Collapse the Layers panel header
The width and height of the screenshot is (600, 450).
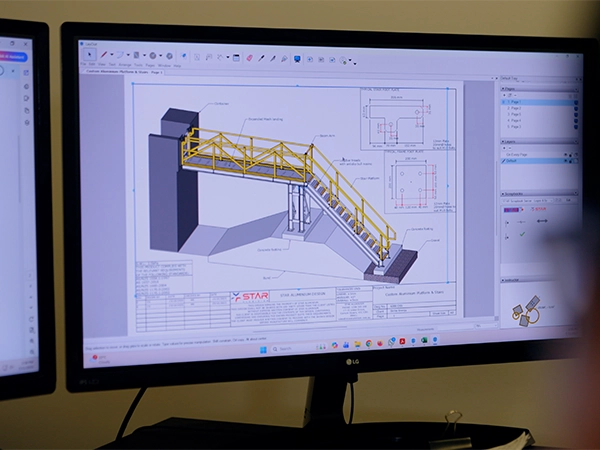point(539,142)
